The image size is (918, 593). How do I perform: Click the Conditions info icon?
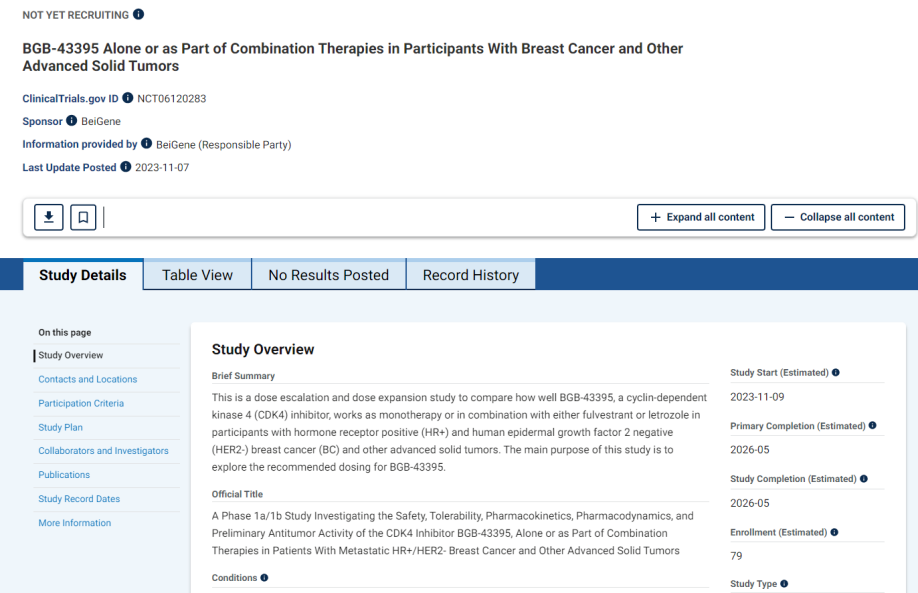[265, 578]
